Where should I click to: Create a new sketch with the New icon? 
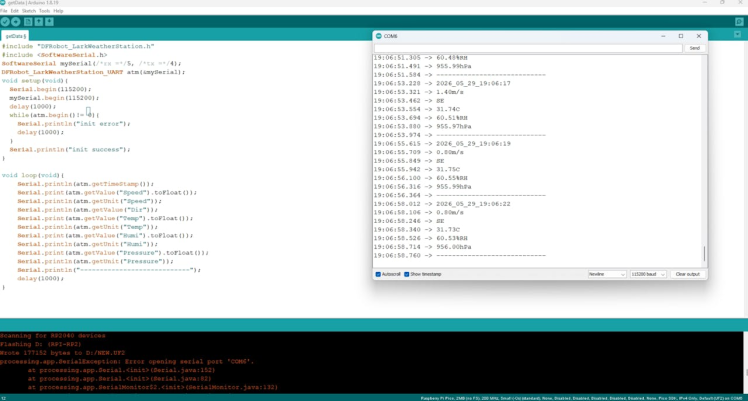[28, 21]
